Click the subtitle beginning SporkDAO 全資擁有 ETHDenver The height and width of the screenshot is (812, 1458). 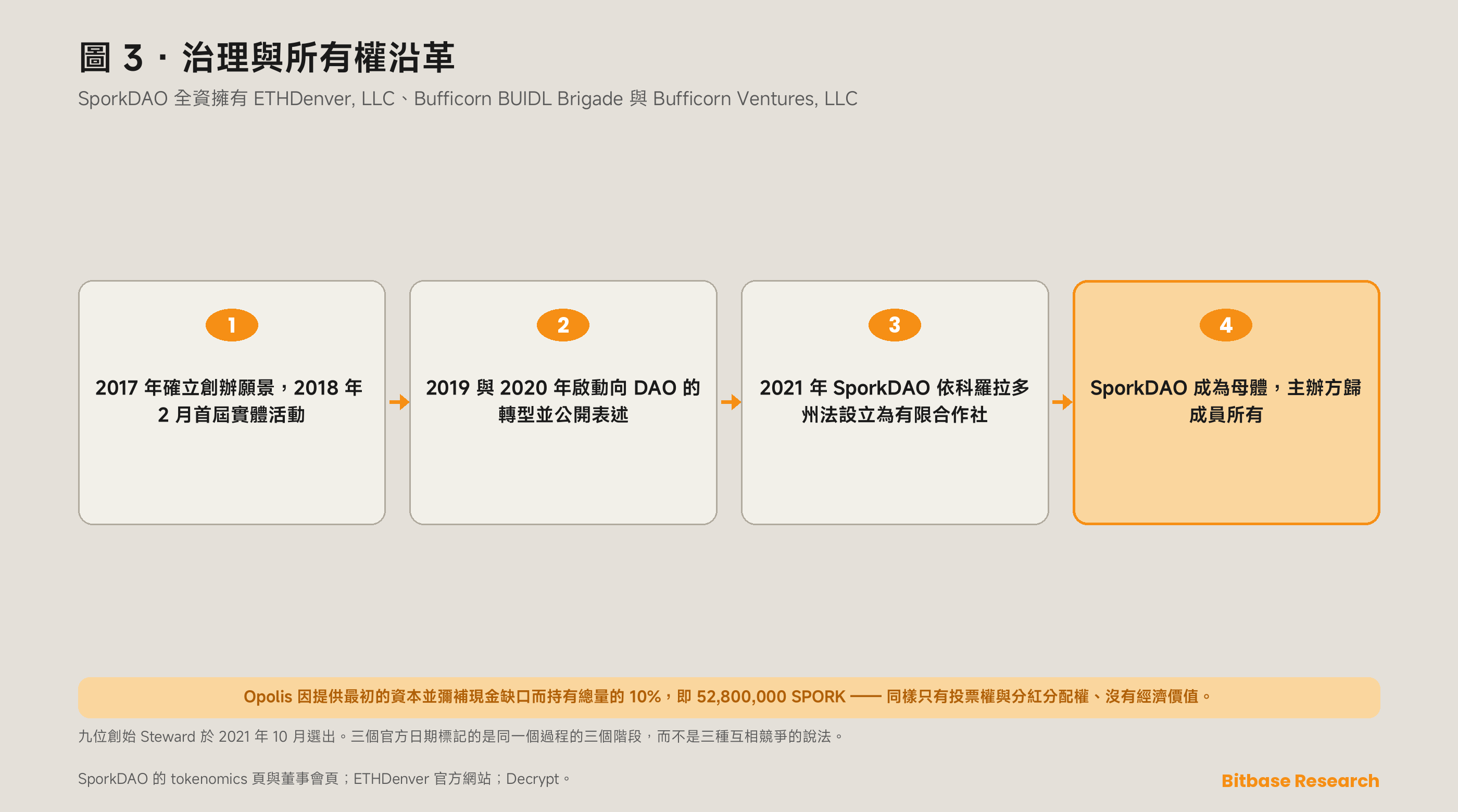pos(468,98)
